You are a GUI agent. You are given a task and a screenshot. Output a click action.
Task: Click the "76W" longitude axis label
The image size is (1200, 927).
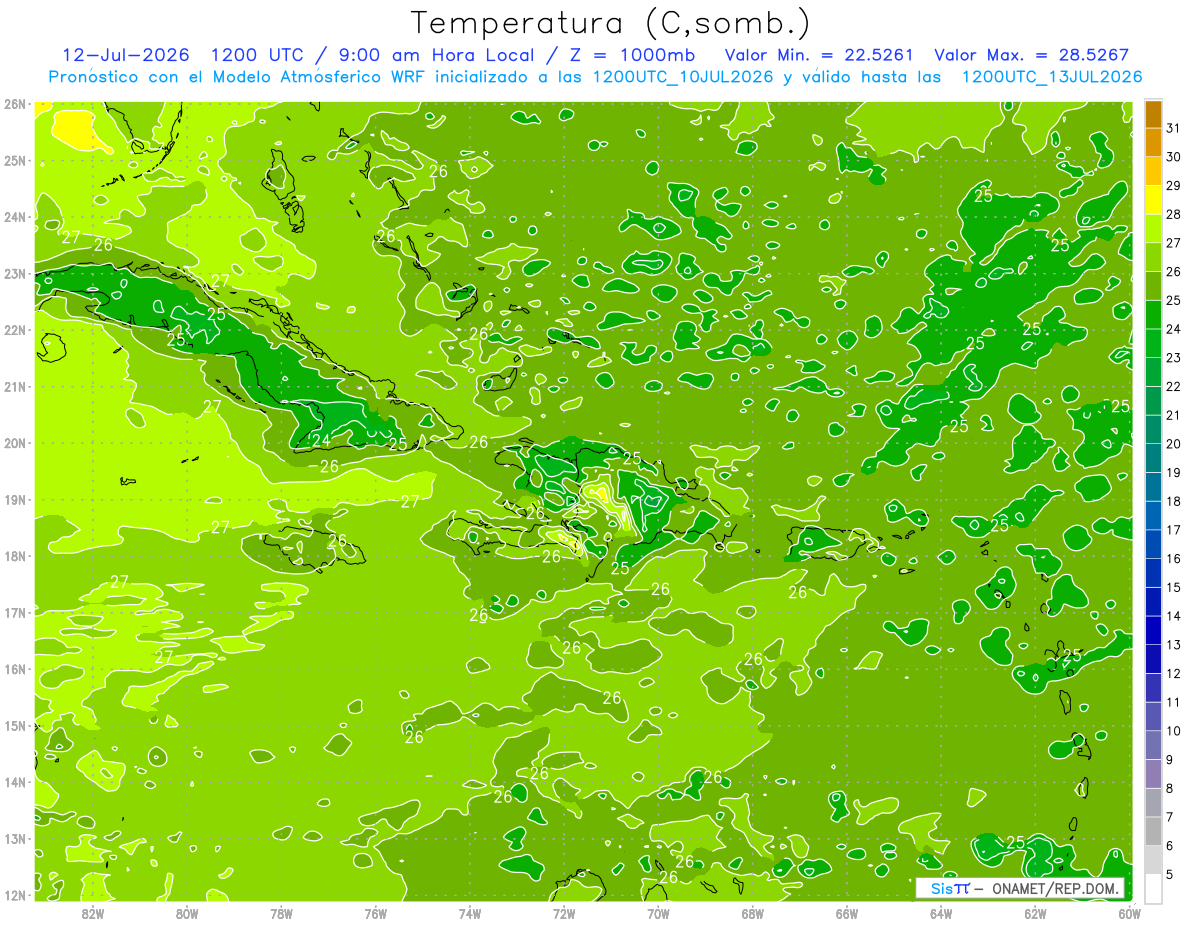click(376, 913)
